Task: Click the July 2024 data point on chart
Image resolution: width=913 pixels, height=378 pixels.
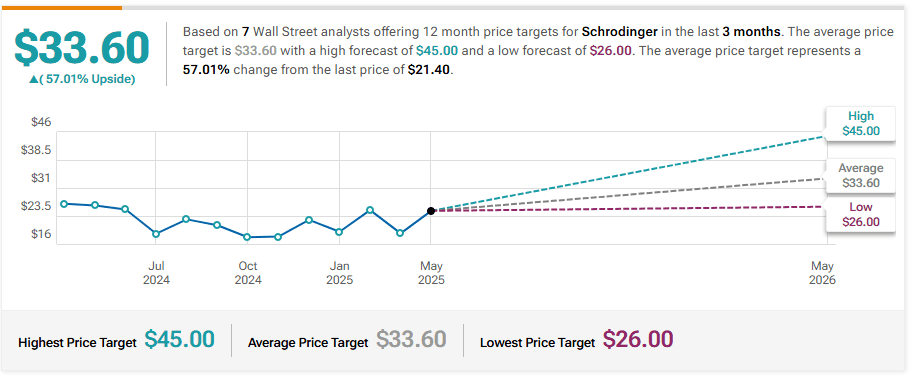Action: [155, 234]
